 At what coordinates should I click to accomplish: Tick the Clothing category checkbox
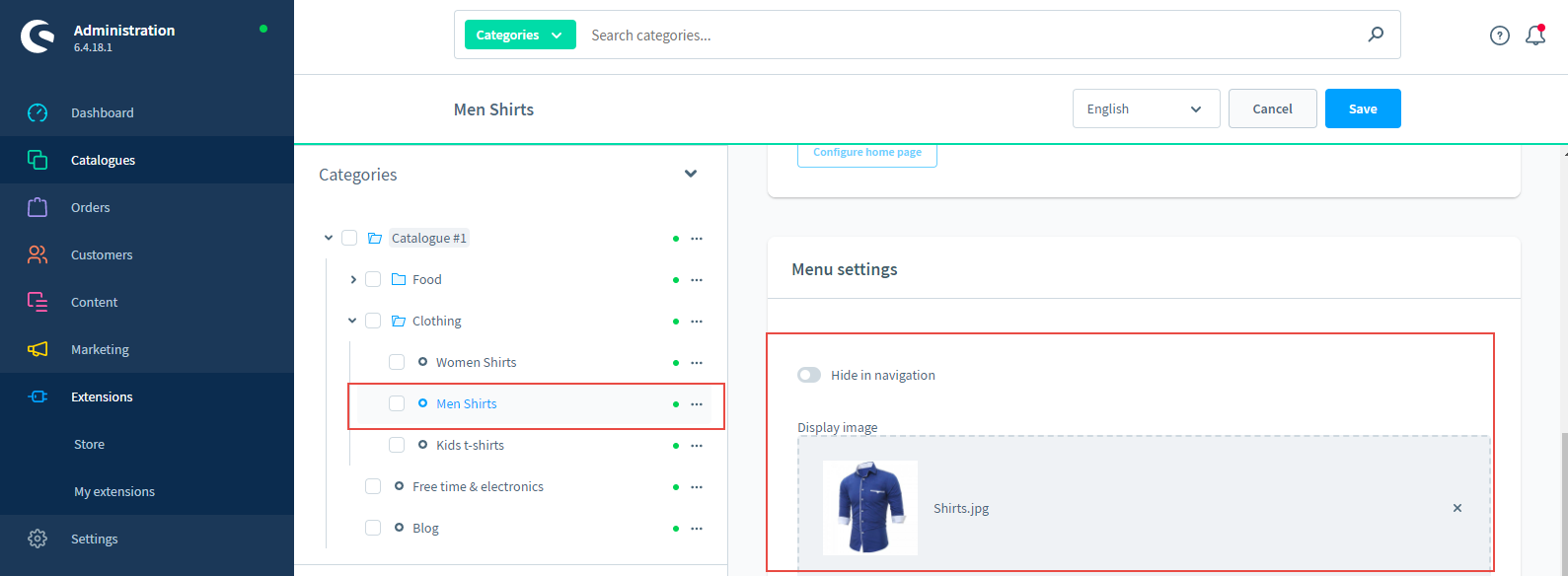pos(373,321)
